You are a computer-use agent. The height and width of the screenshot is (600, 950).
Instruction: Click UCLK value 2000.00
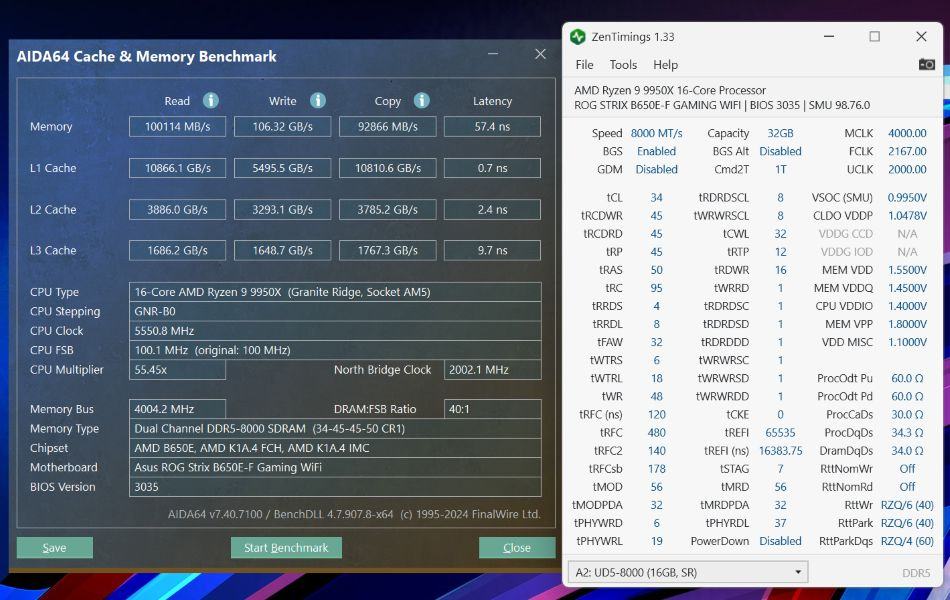[x=907, y=170]
